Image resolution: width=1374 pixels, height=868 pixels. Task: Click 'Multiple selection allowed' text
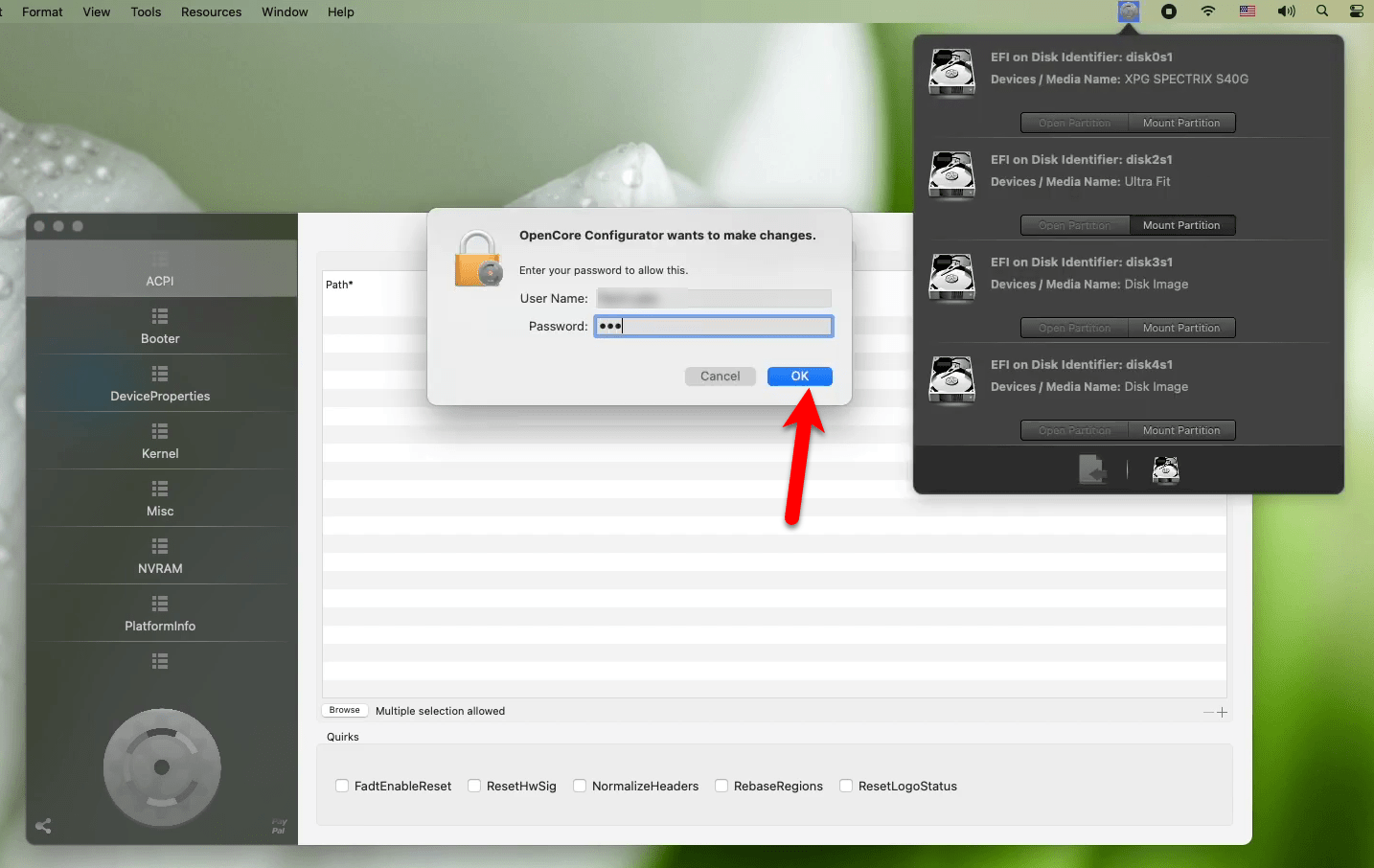click(x=440, y=711)
